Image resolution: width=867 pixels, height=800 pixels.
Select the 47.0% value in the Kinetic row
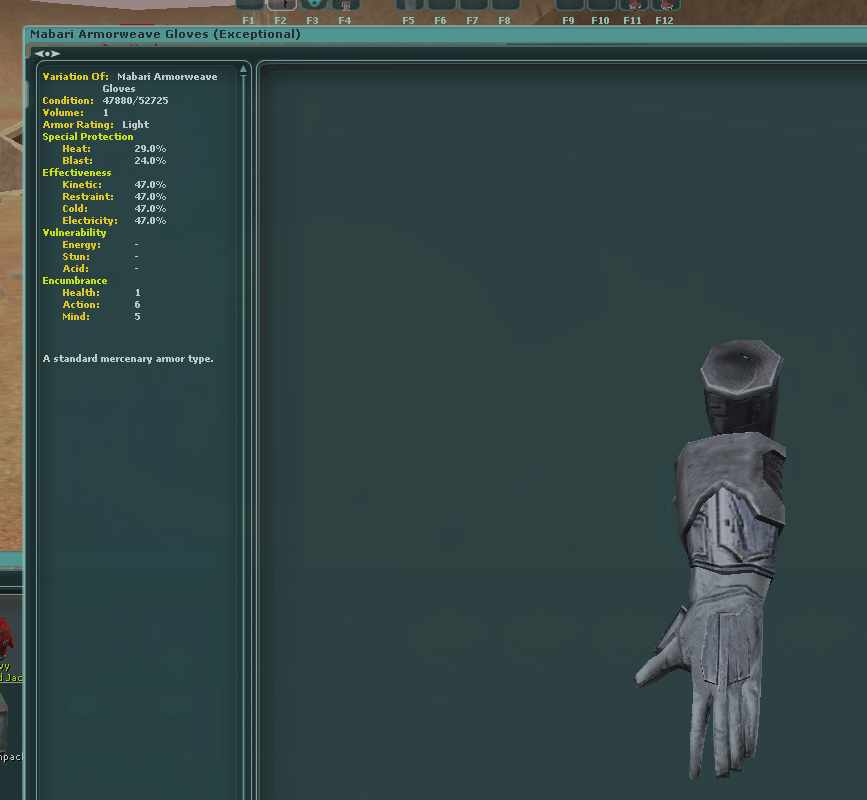point(150,185)
